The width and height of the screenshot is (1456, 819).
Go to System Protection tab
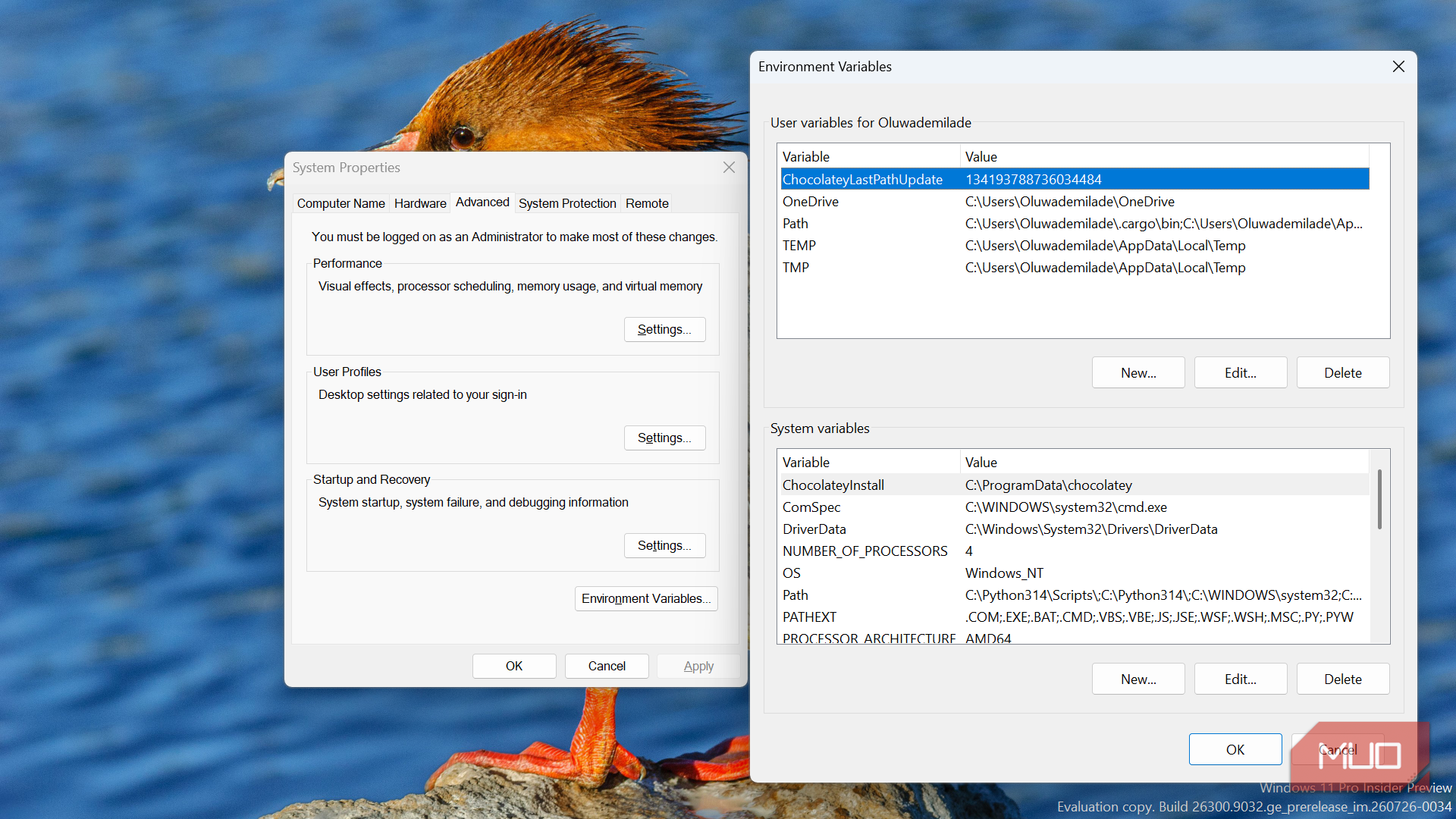tap(567, 203)
